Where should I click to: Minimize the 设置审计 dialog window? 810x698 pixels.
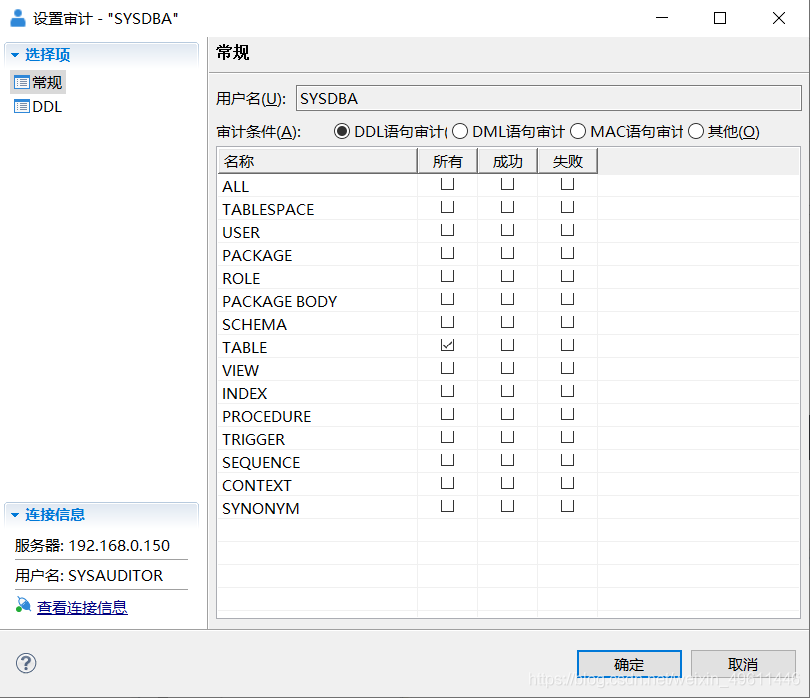click(662, 18)
